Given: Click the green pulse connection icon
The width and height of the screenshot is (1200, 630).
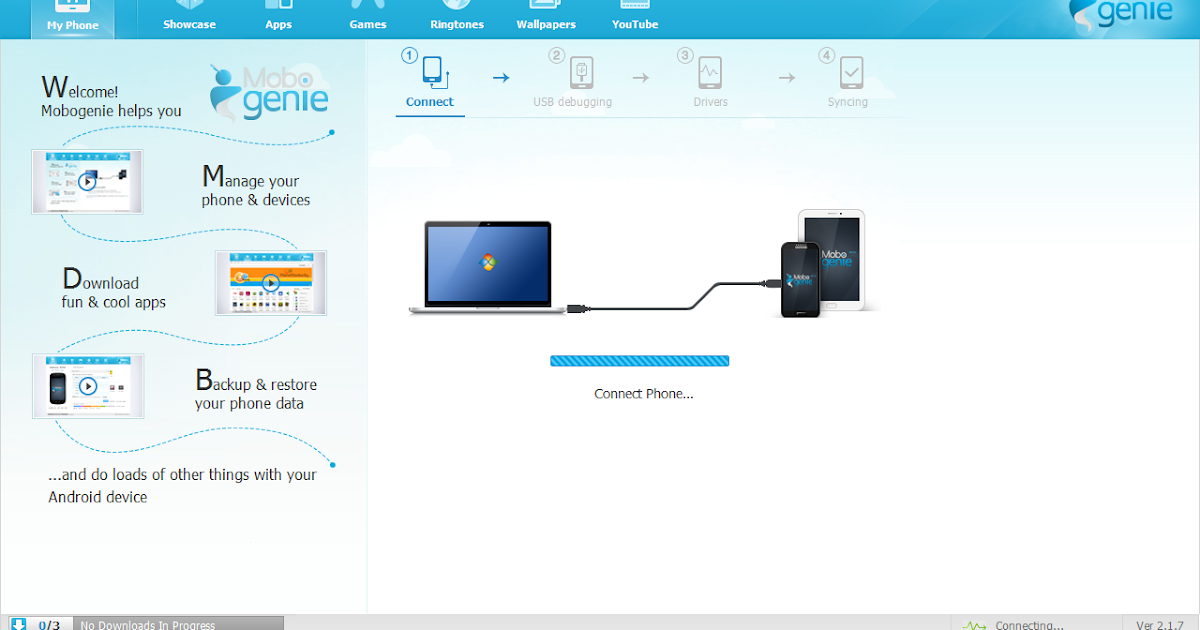Looking at the screenshot, I should 975,625.
